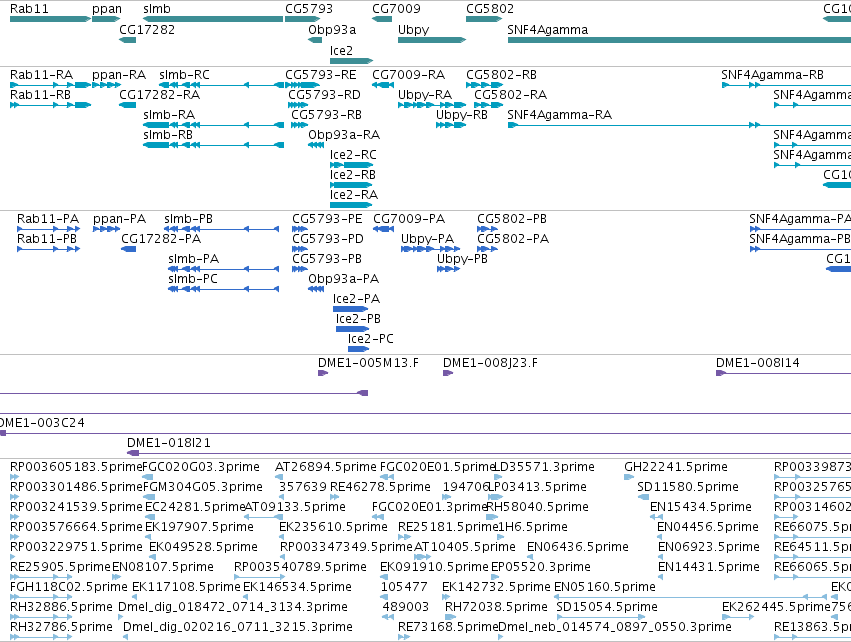Image resolution: width=851 pixels, height=642 pixels.
Task: Click protein slmb-PC
Action: pyautogui.click(x=193, y=278)
